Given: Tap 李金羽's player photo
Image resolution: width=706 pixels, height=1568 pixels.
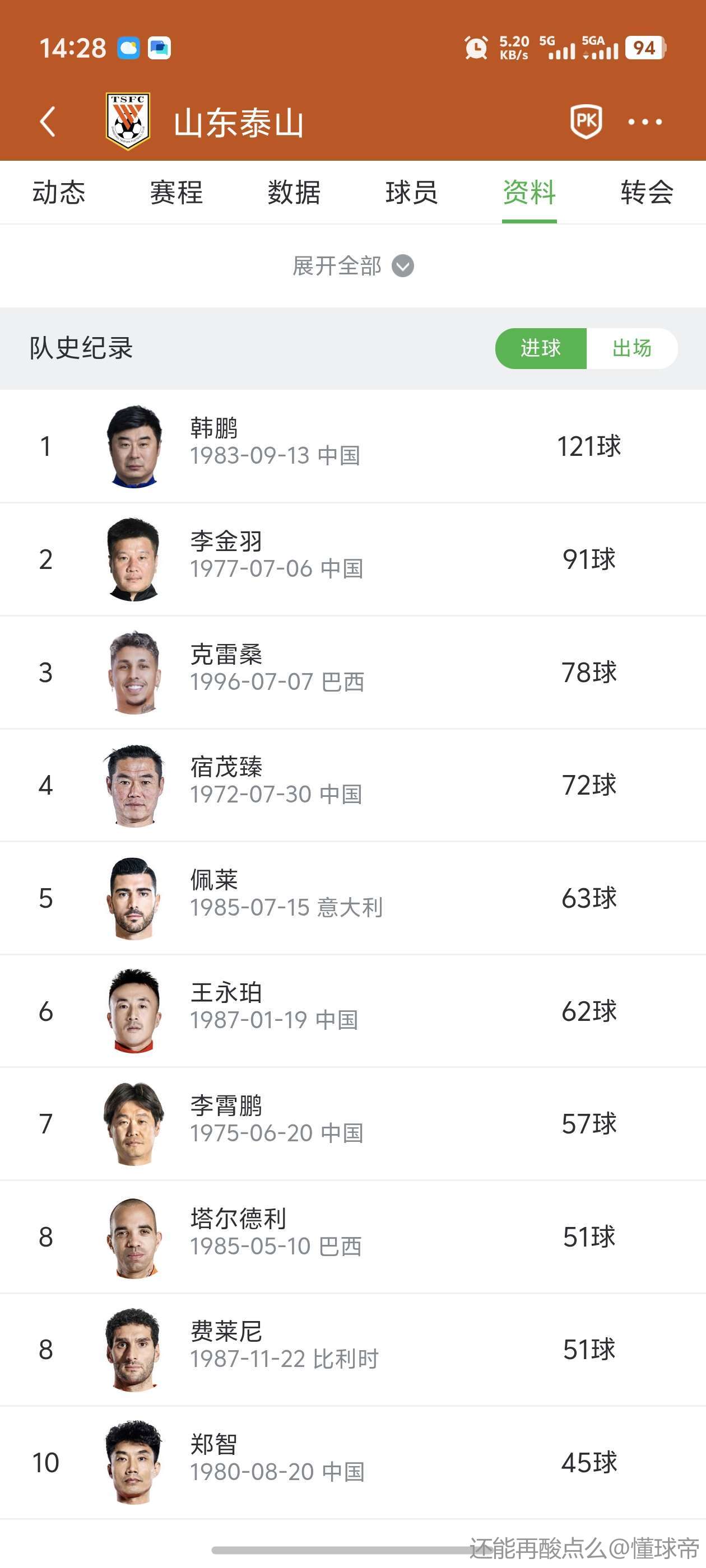Looking at the screenshot, I should [134, 559].
